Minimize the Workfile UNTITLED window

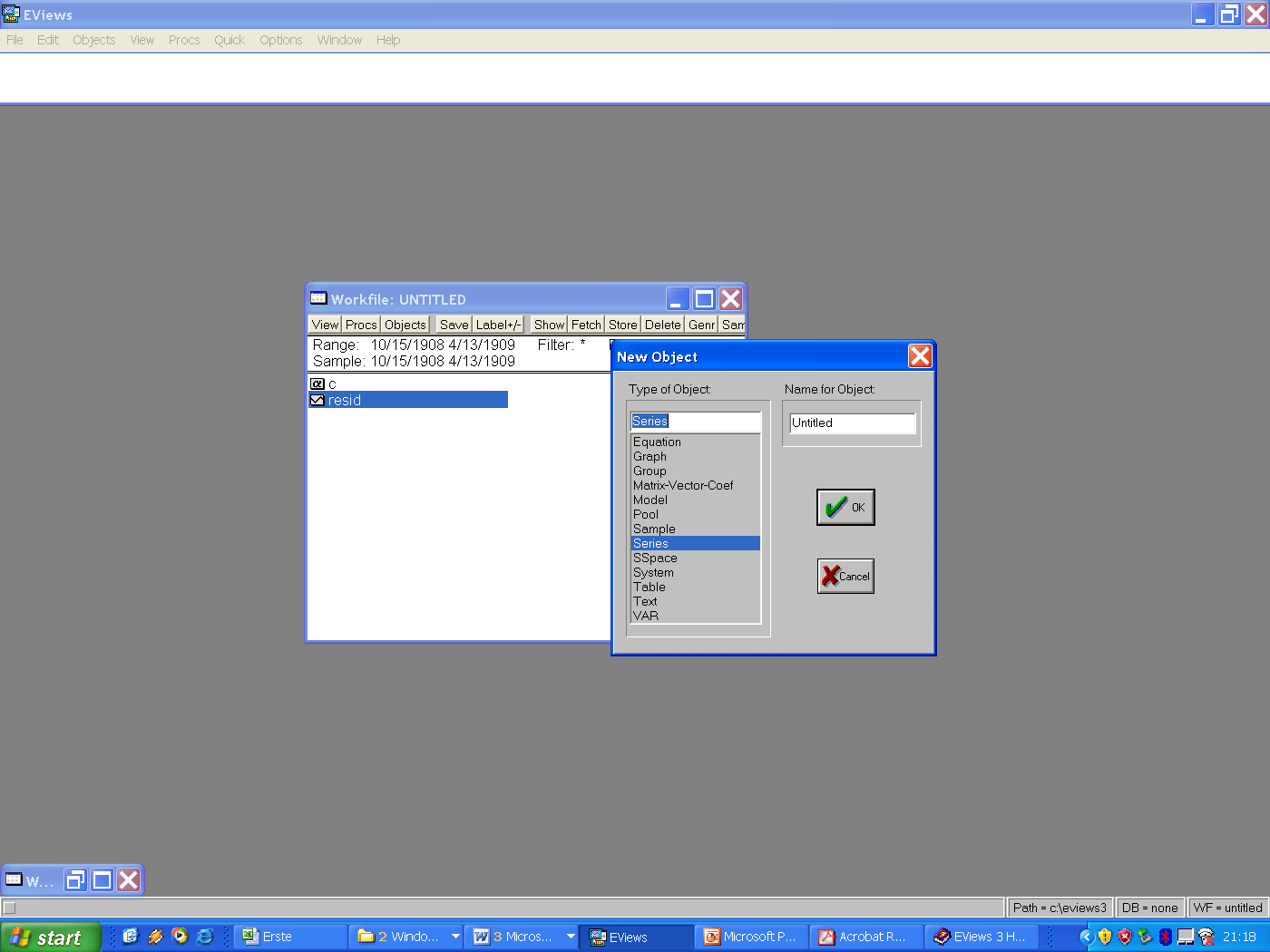coord(678,299)
